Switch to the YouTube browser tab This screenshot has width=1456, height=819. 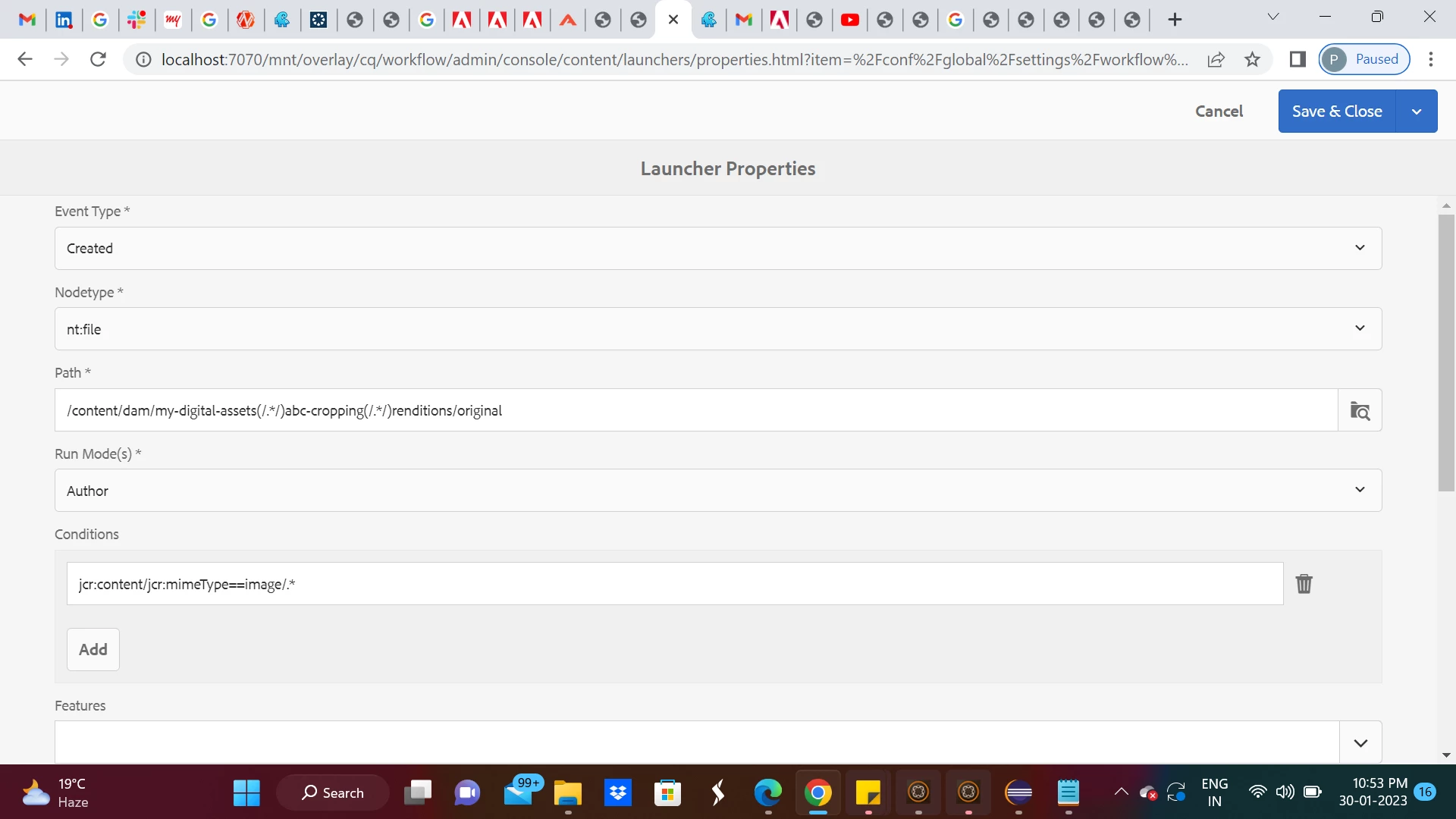tap(849, 20)
